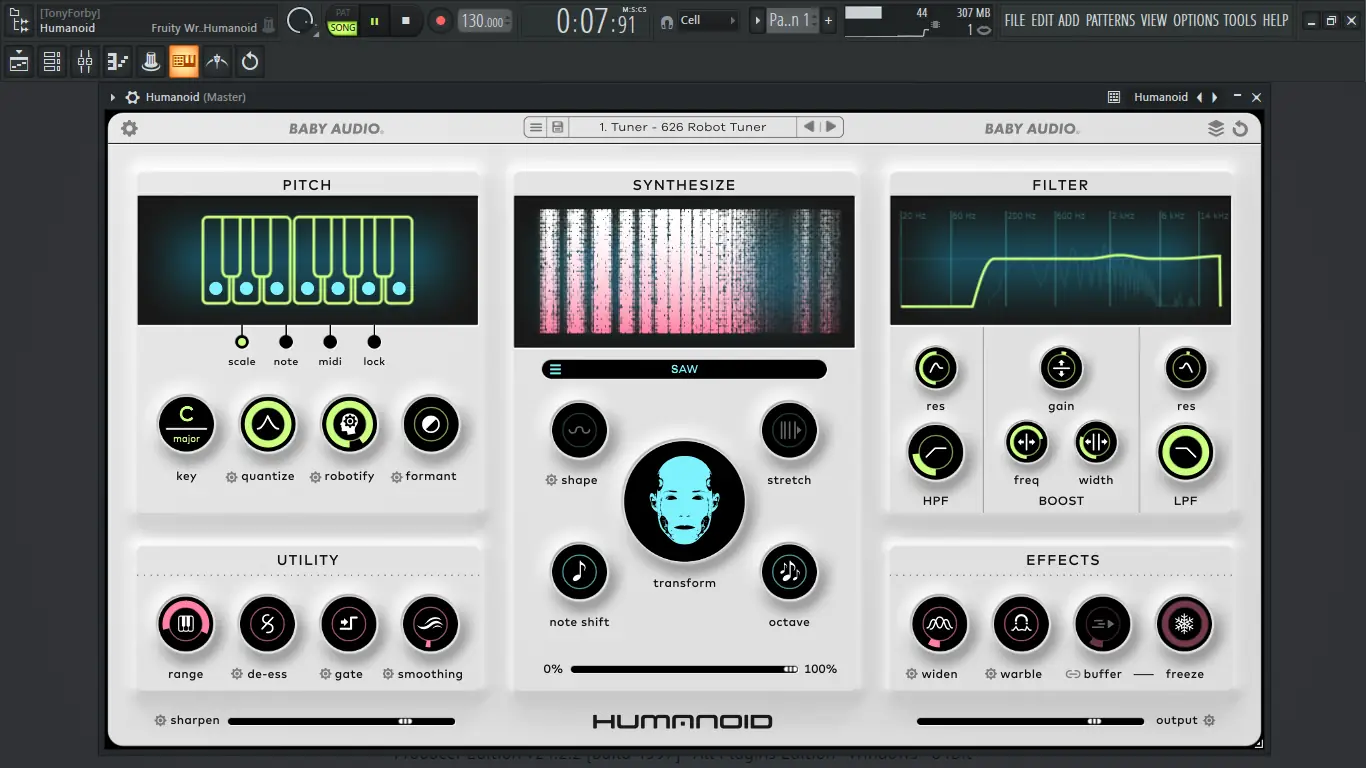Toggle PAT/SONG mode in FL Studio
The width and height of the screenshot is (1366, 768).
click(343, 21)
